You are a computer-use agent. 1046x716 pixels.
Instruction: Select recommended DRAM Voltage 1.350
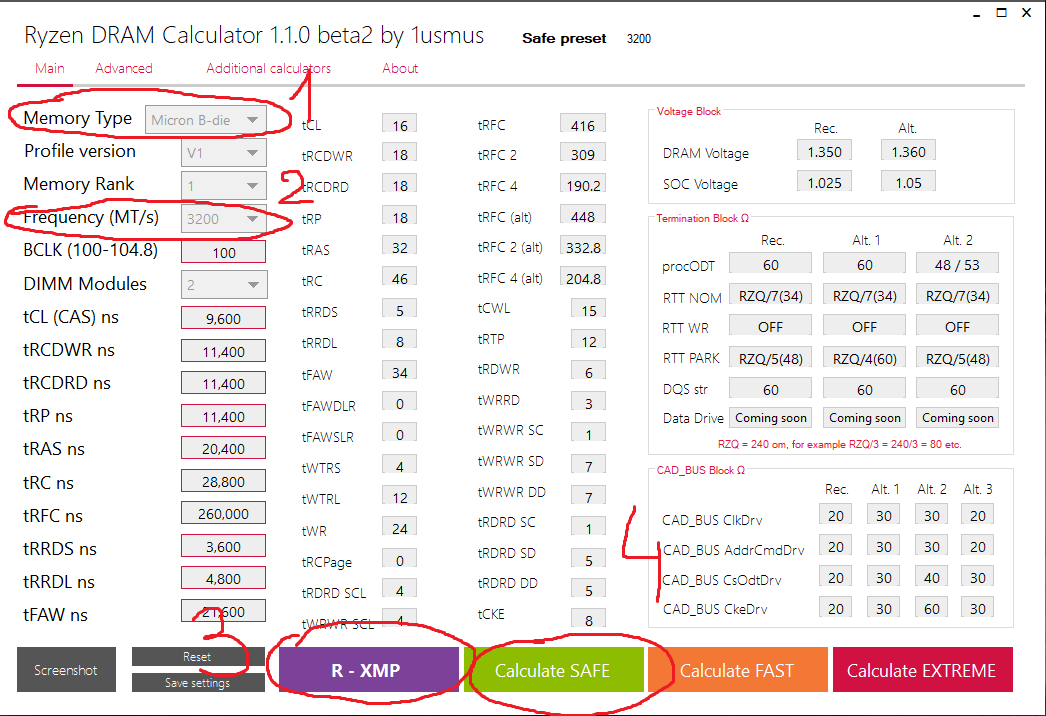coord(825,151)
